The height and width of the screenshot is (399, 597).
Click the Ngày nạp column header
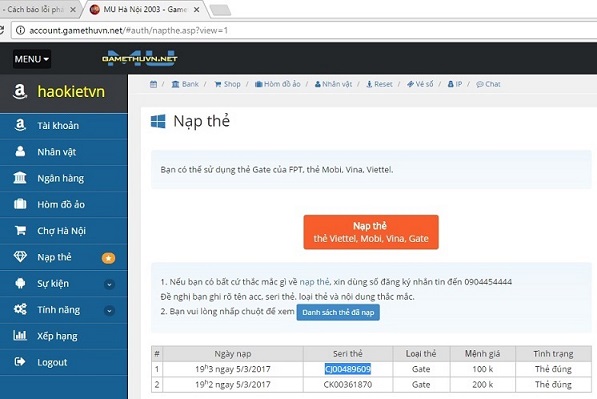tap(233, 354)
